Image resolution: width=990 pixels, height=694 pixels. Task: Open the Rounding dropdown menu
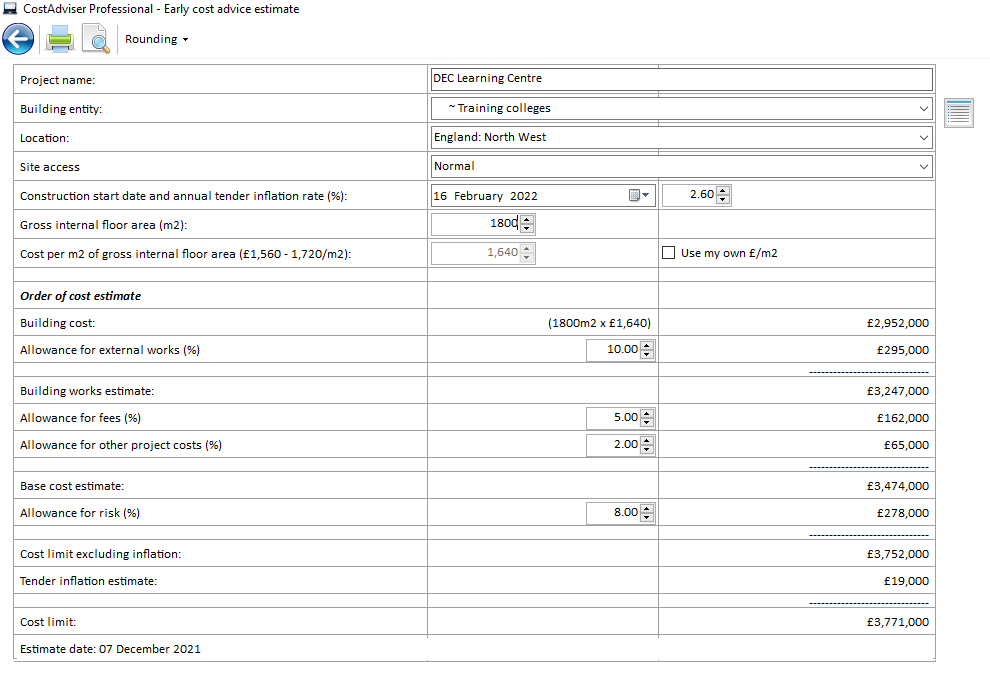[x=157, y=39]
